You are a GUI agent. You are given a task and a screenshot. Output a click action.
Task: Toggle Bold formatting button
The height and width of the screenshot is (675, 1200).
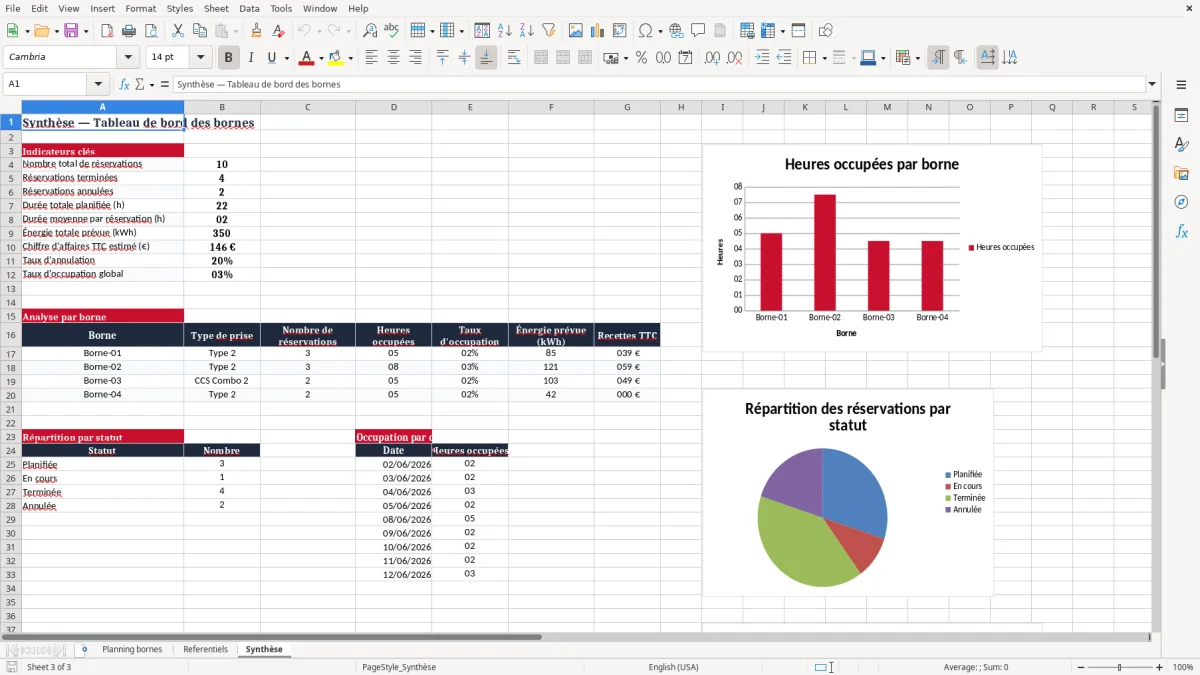click(228, 58)
